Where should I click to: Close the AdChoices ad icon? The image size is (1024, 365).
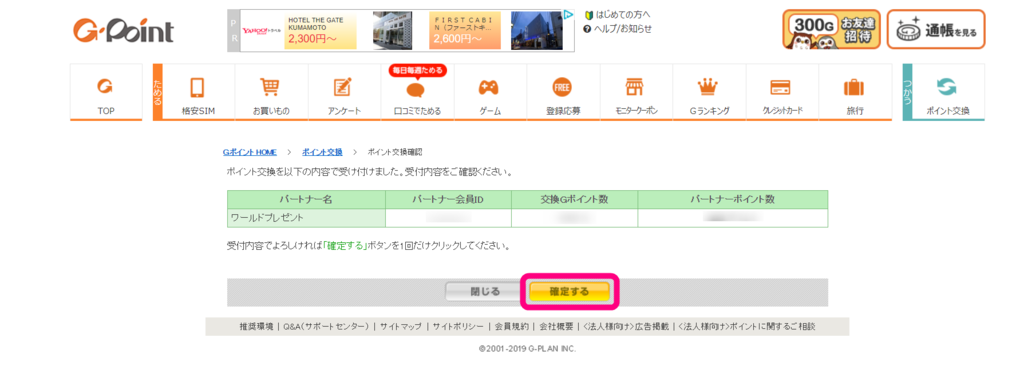568,14
